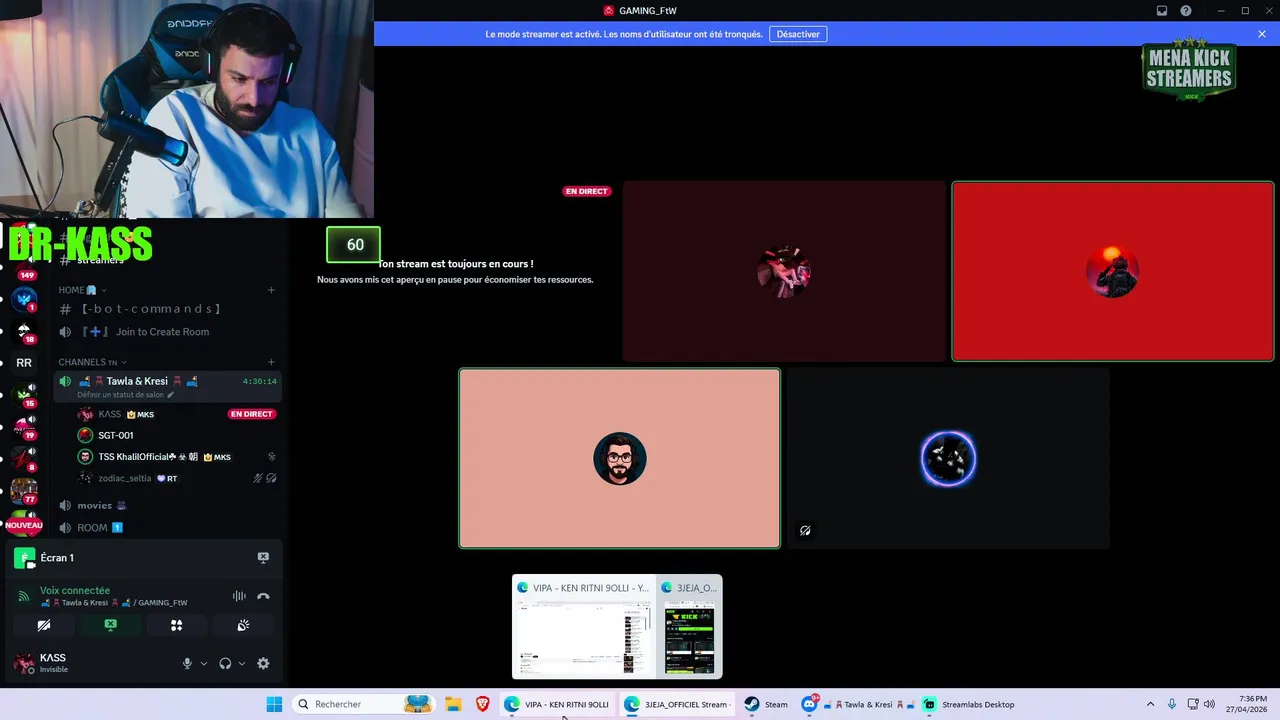Viewport: 1280px width, 720px height.
Task: Switch to Streamlabs Desktop in taskbar
Action: click(969, 704)
